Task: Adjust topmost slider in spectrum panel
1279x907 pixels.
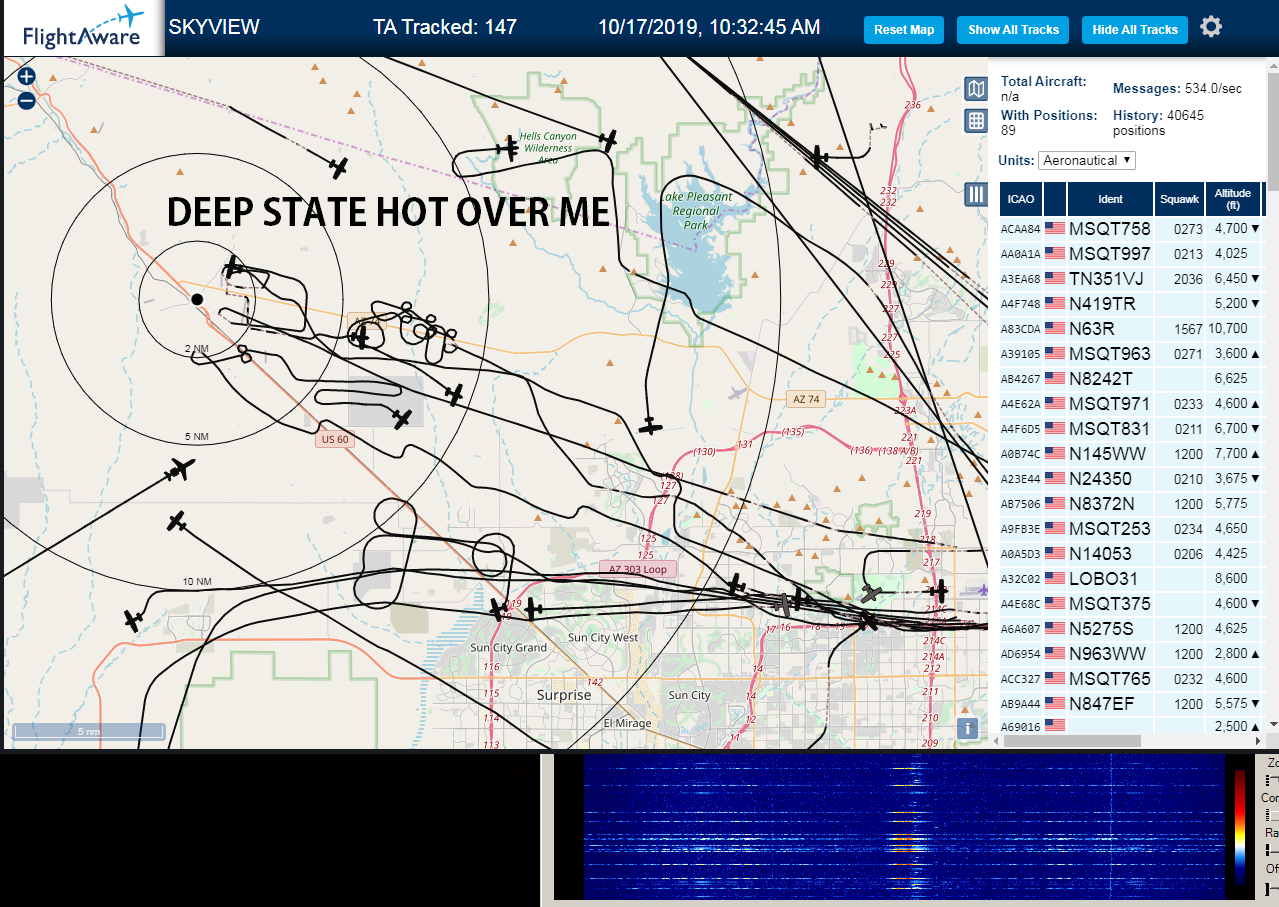Action: [x=1271, y=780]
